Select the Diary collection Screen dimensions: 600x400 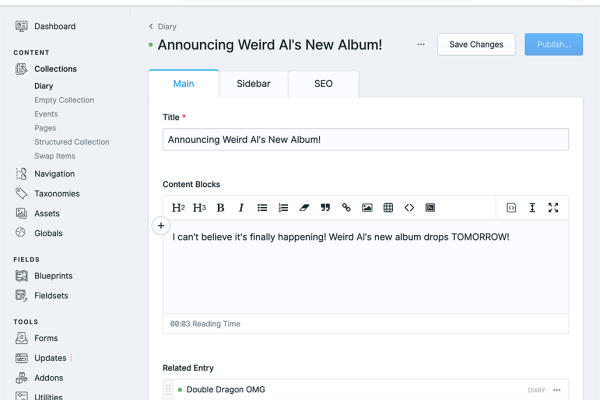(44, 86)
